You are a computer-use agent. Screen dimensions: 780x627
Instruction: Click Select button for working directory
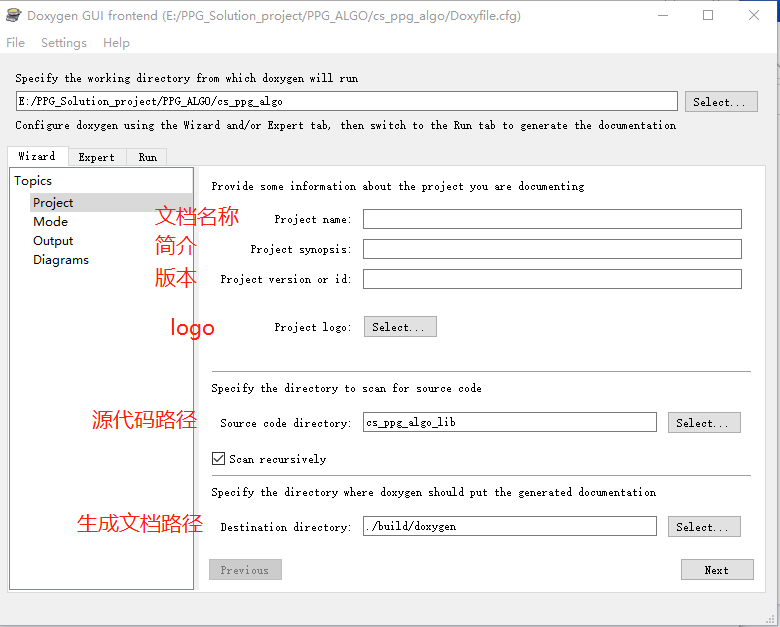tap(721, 102)
